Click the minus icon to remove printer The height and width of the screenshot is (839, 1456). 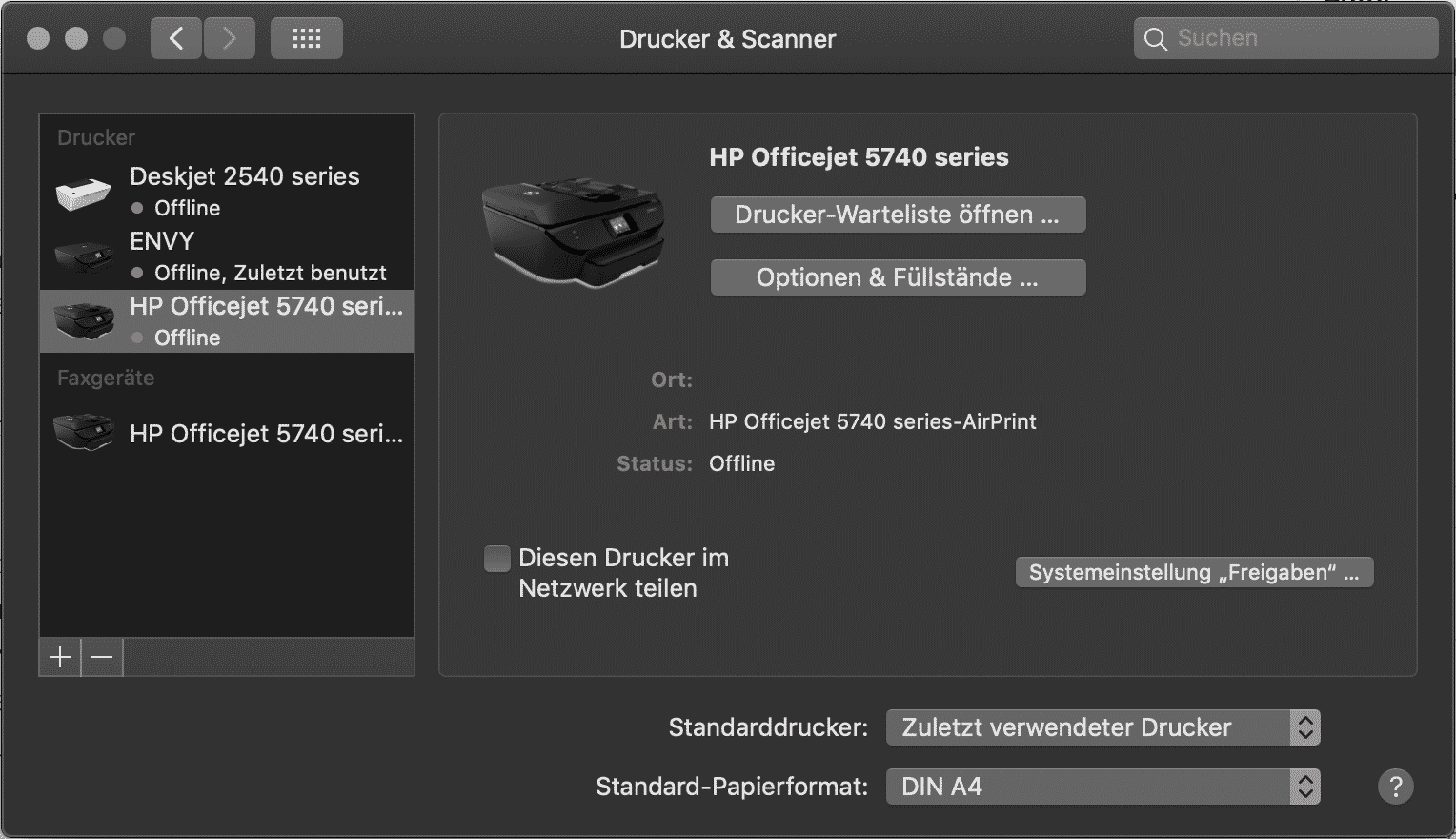[102, 657]
